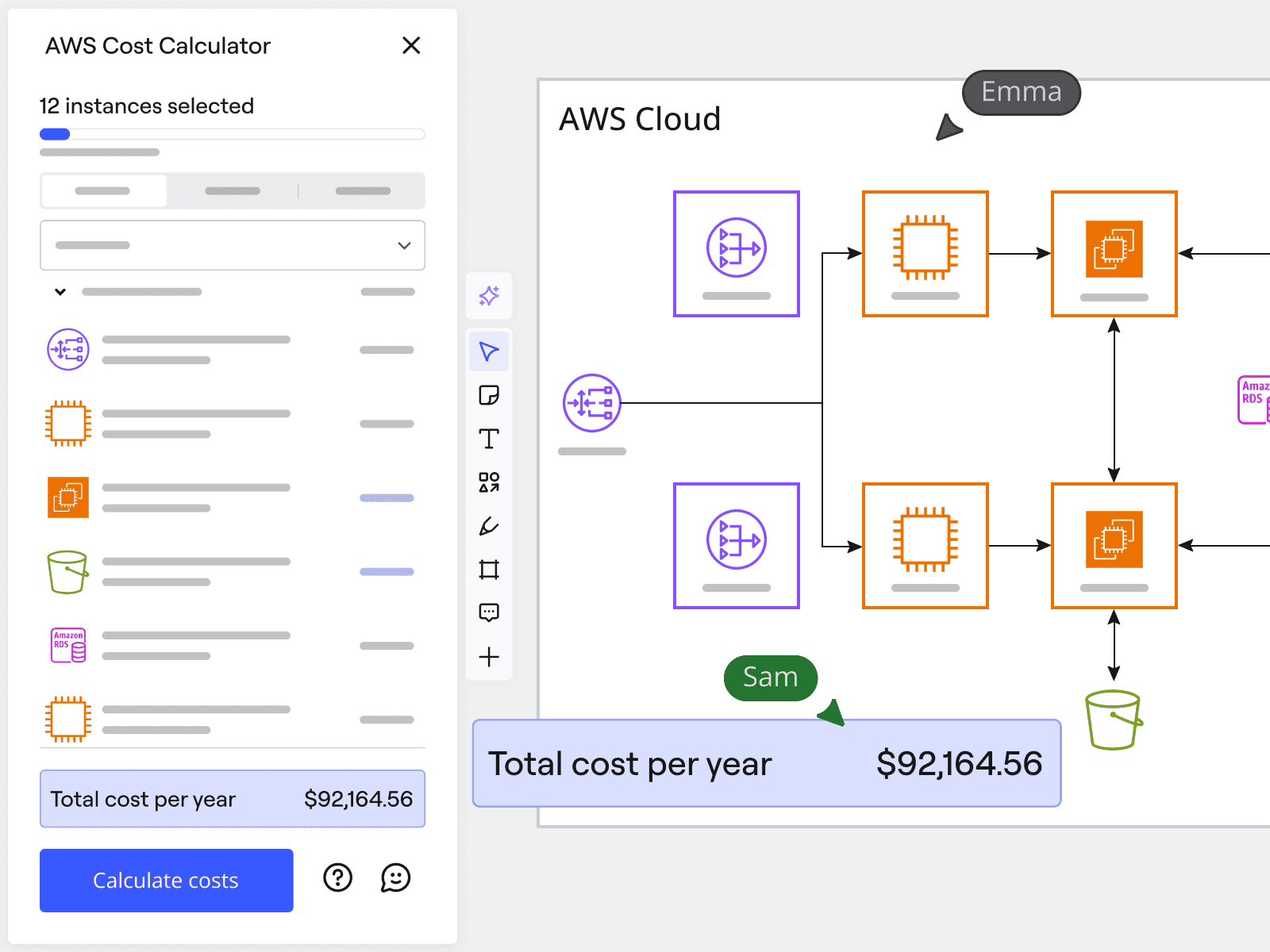Viewport: 1270px width, 952px height.
Task: Open the dropdown below the tabs
Action: click(x=233, y=245)
